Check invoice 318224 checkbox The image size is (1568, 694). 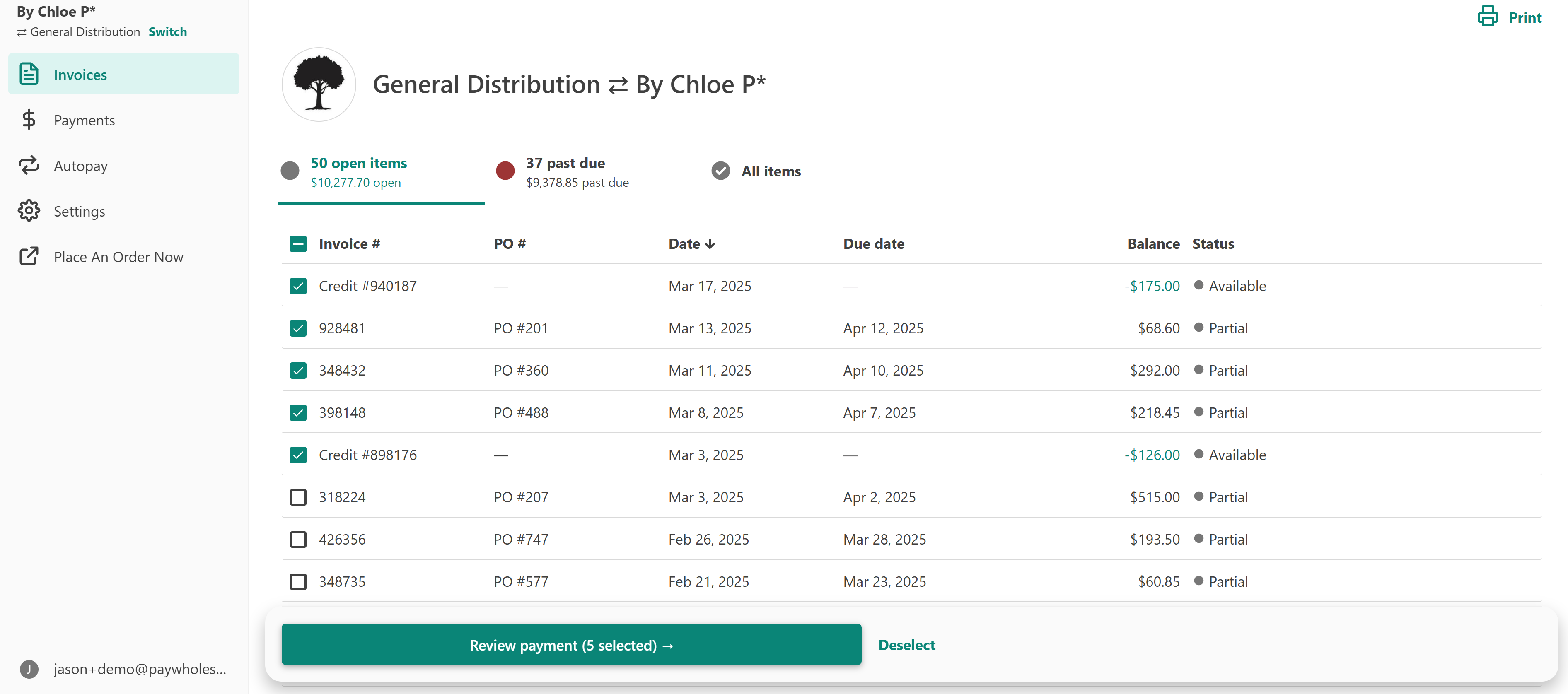(298, 498)
